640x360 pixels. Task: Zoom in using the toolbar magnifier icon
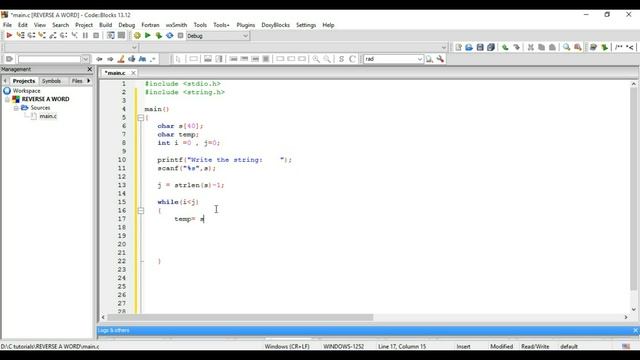[x=316, y=59]
